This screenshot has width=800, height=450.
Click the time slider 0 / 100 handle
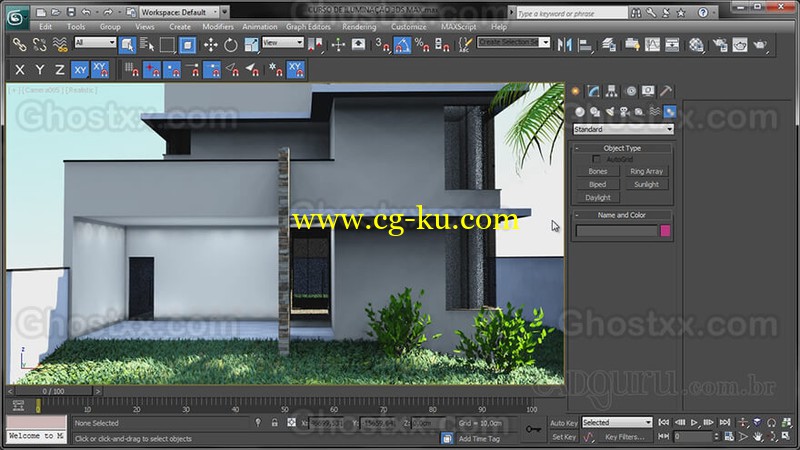click(54, 391)
